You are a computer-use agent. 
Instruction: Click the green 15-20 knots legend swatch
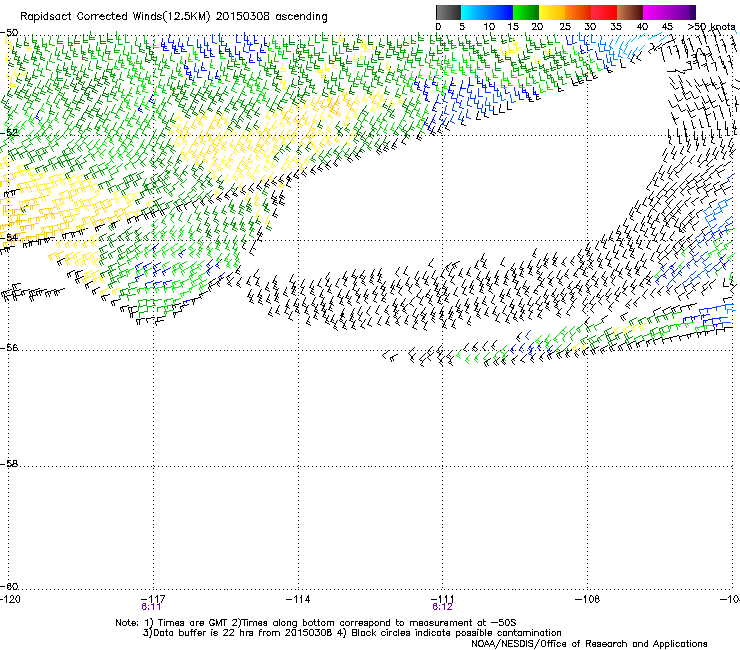(x=526, y=12)
